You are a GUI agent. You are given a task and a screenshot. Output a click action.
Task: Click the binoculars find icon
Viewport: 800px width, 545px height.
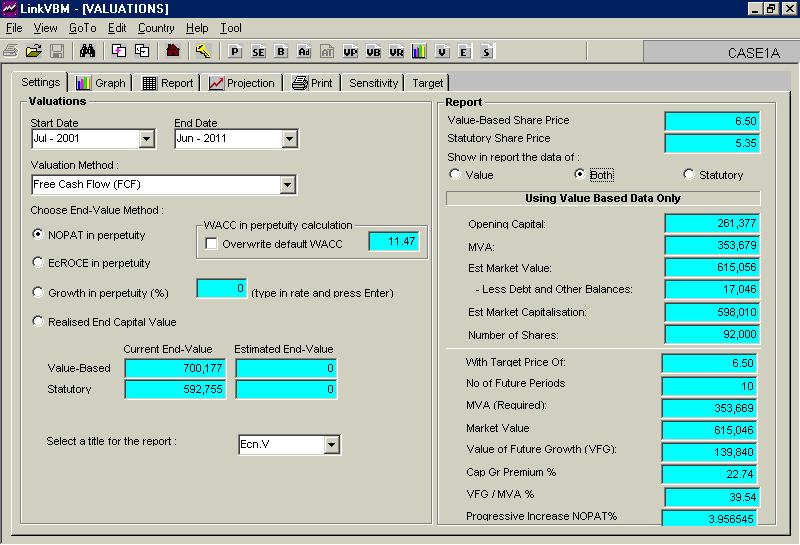click(x=87, y=51)
